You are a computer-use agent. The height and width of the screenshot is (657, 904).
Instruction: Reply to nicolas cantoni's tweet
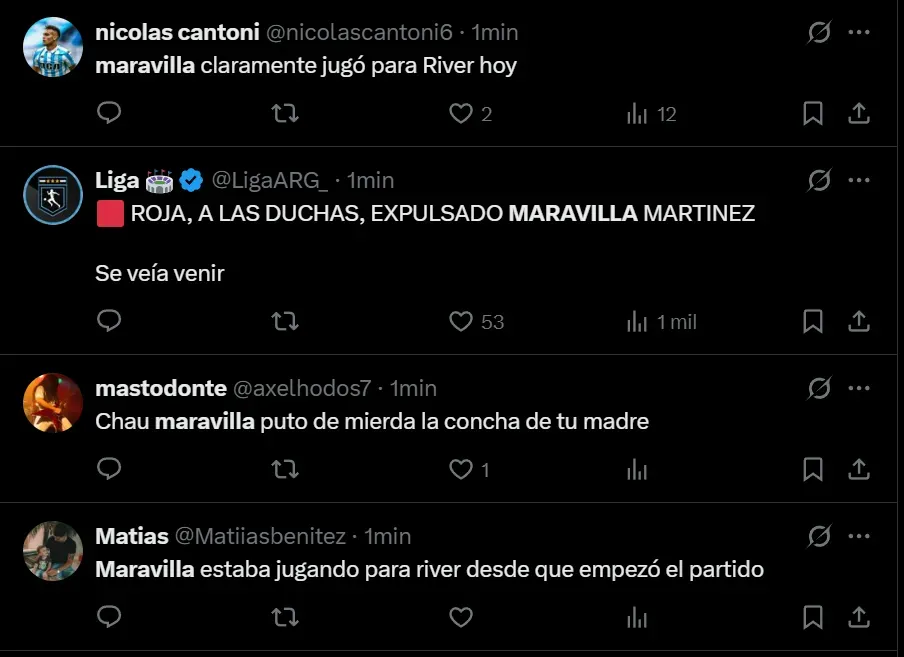click(x=109, y=114)
